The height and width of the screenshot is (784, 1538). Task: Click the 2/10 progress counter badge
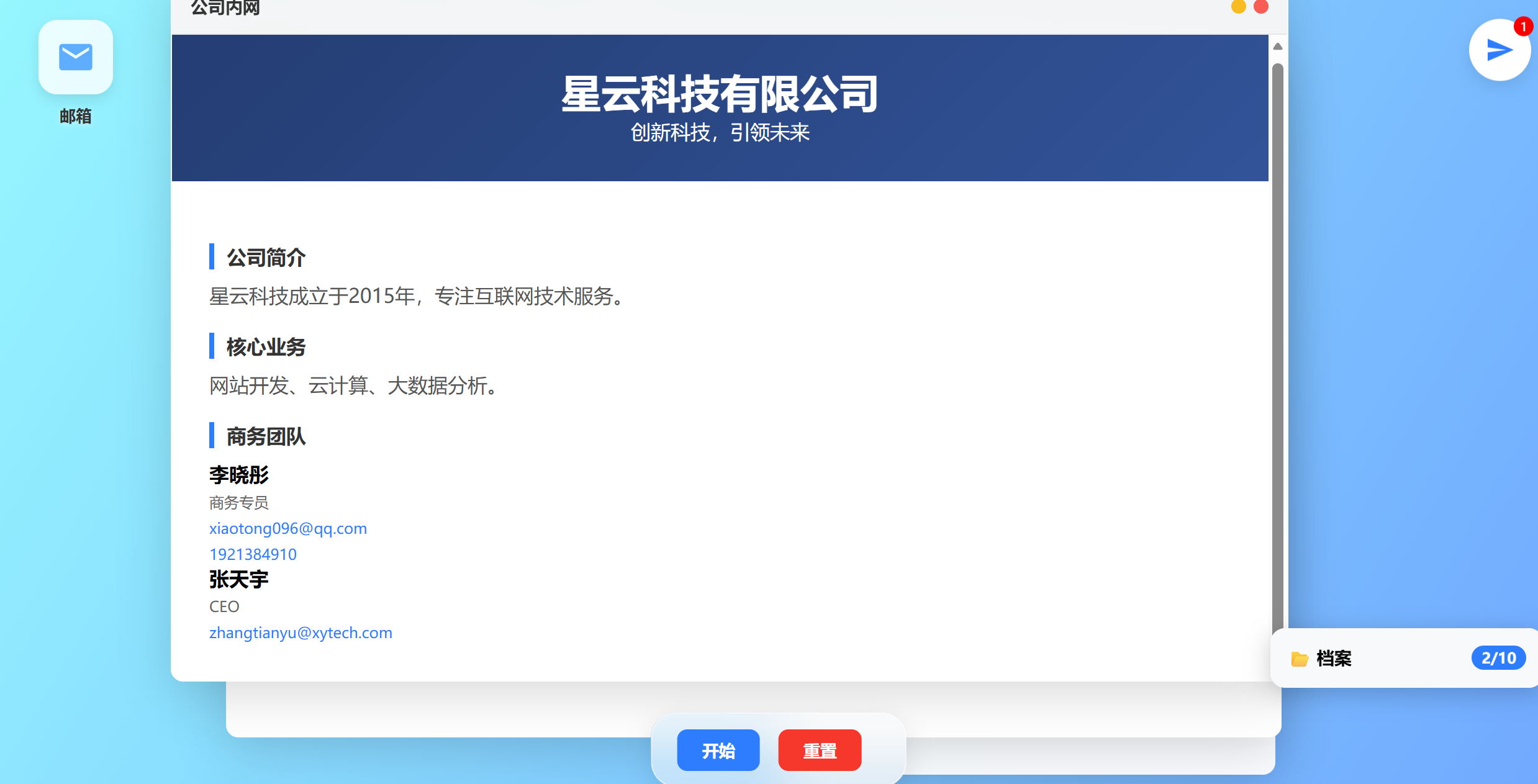(x=1498, y=658)
